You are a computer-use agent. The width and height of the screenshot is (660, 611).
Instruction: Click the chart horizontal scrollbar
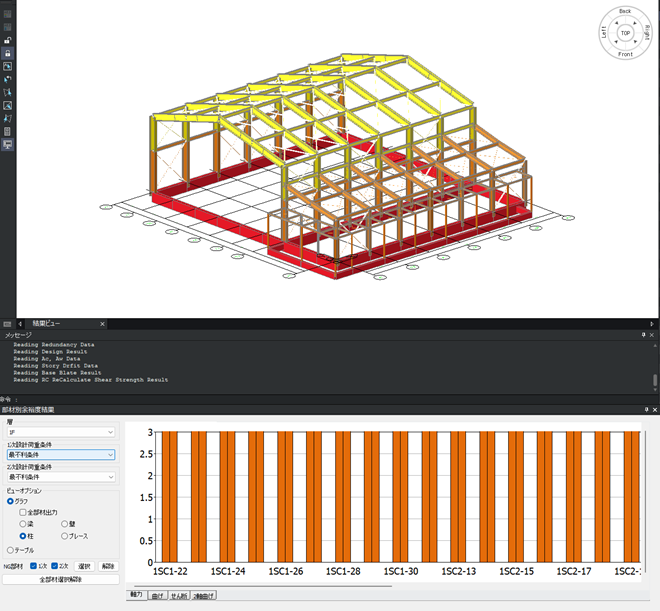coord(263,586)
